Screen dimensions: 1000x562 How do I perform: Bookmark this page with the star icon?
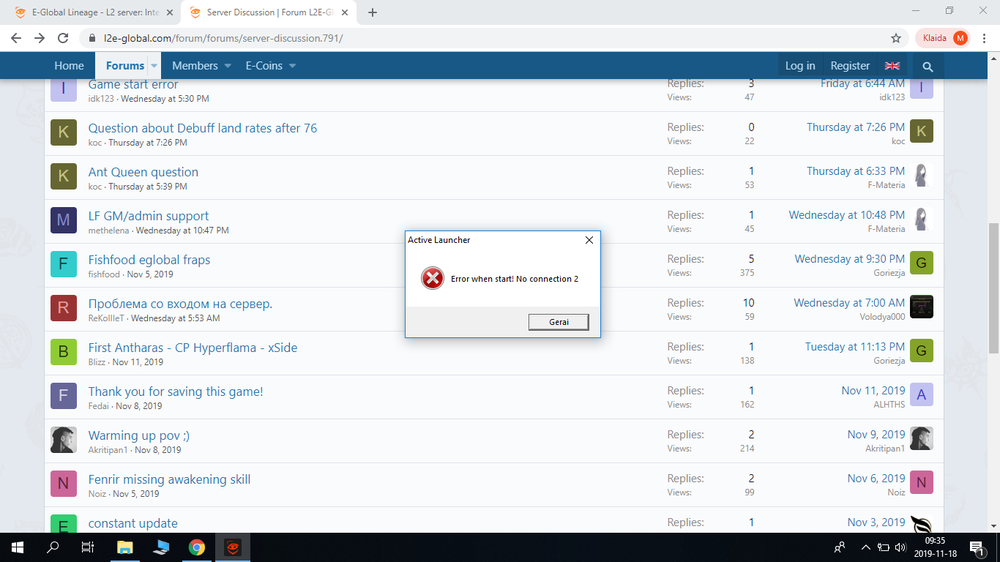(x=895, y=38)
